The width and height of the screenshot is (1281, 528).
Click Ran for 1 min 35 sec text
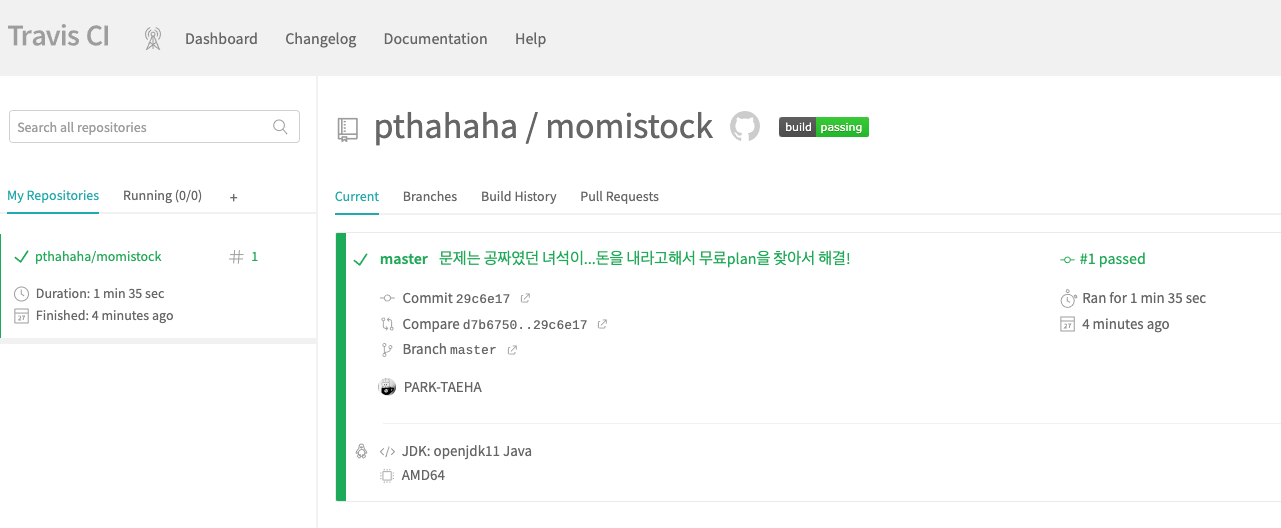pos(1144,298)
